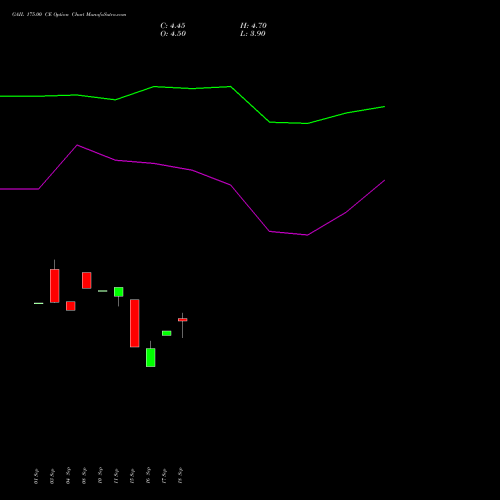Select the green candle for 16 Sep
The width and height of the screenshot is (500, 500).
(x=151, y=357)
